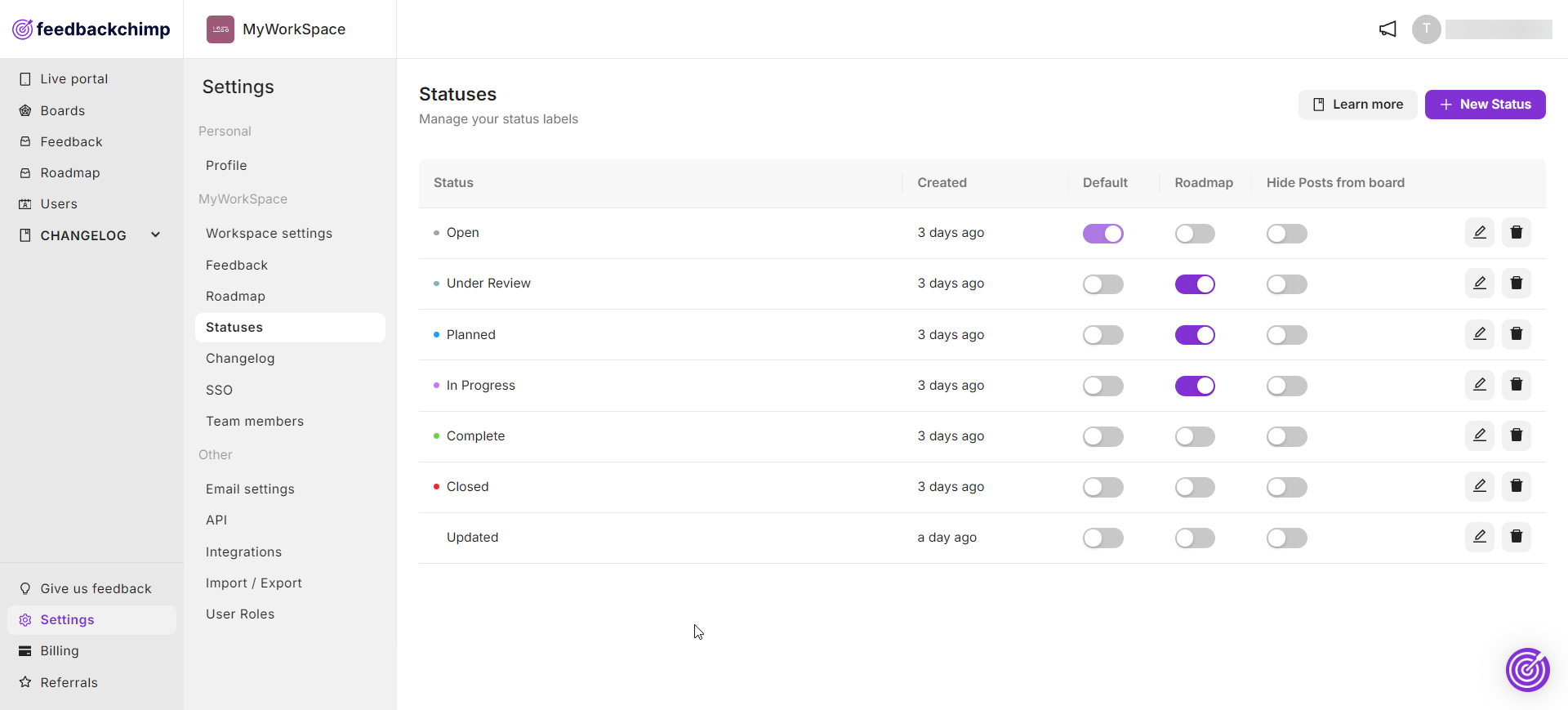Open SSO settings
Image resolution: width=1568 pixels, height=710 pixels.
point(219,391)
